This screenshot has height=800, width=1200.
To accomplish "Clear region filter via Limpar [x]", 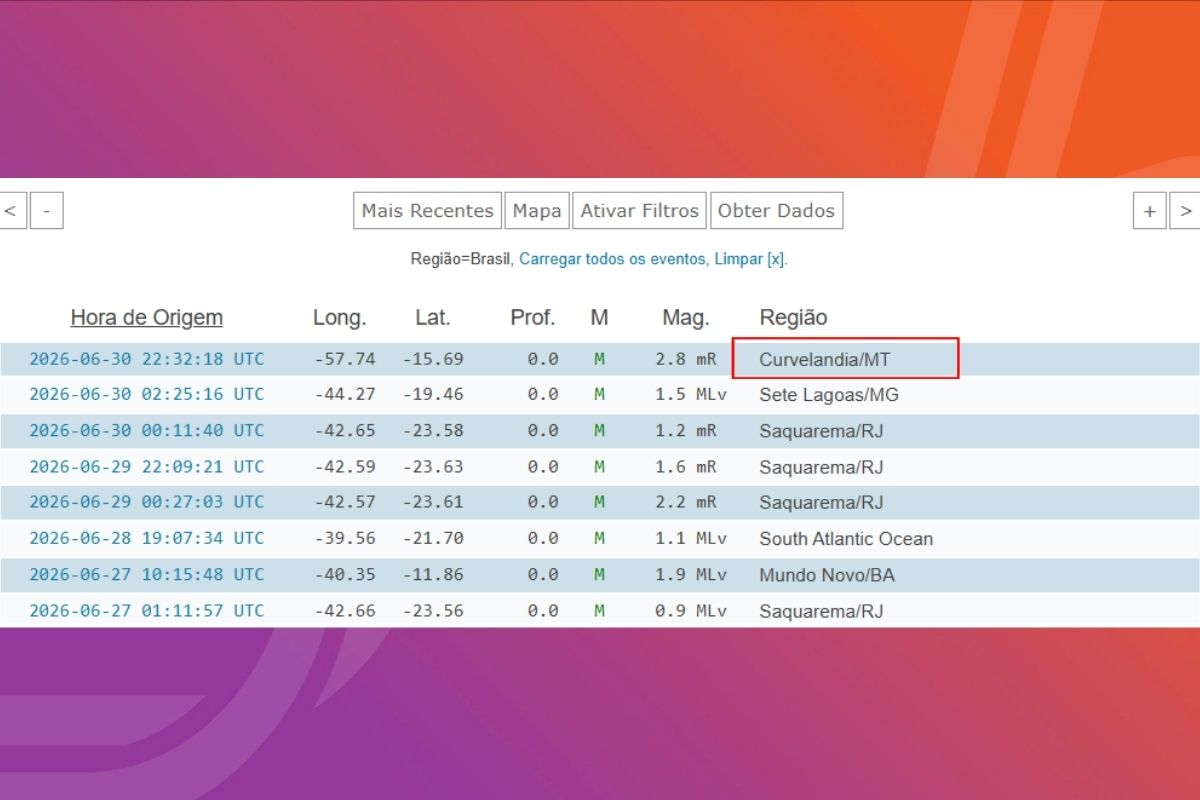I will click(x=750, y=259).
